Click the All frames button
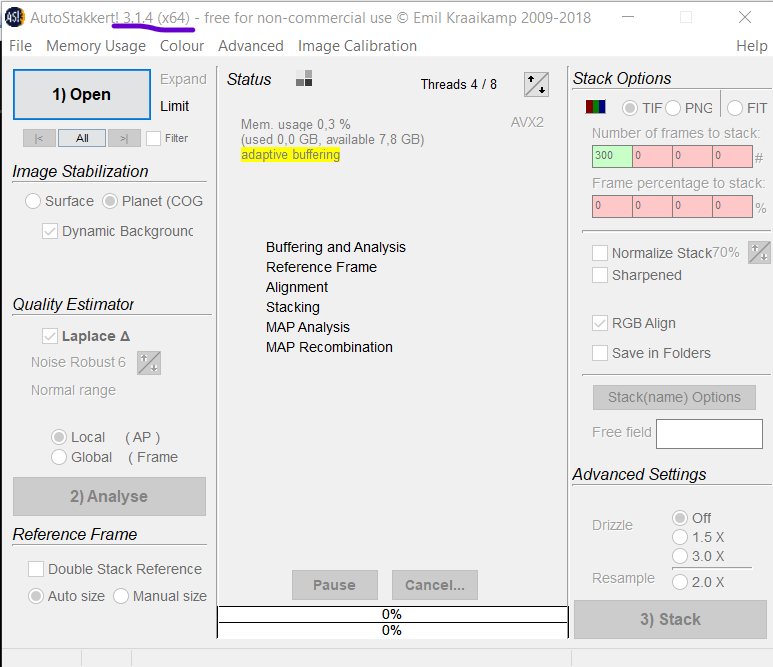The image size is (773, 667). click(x=82, y=138)
